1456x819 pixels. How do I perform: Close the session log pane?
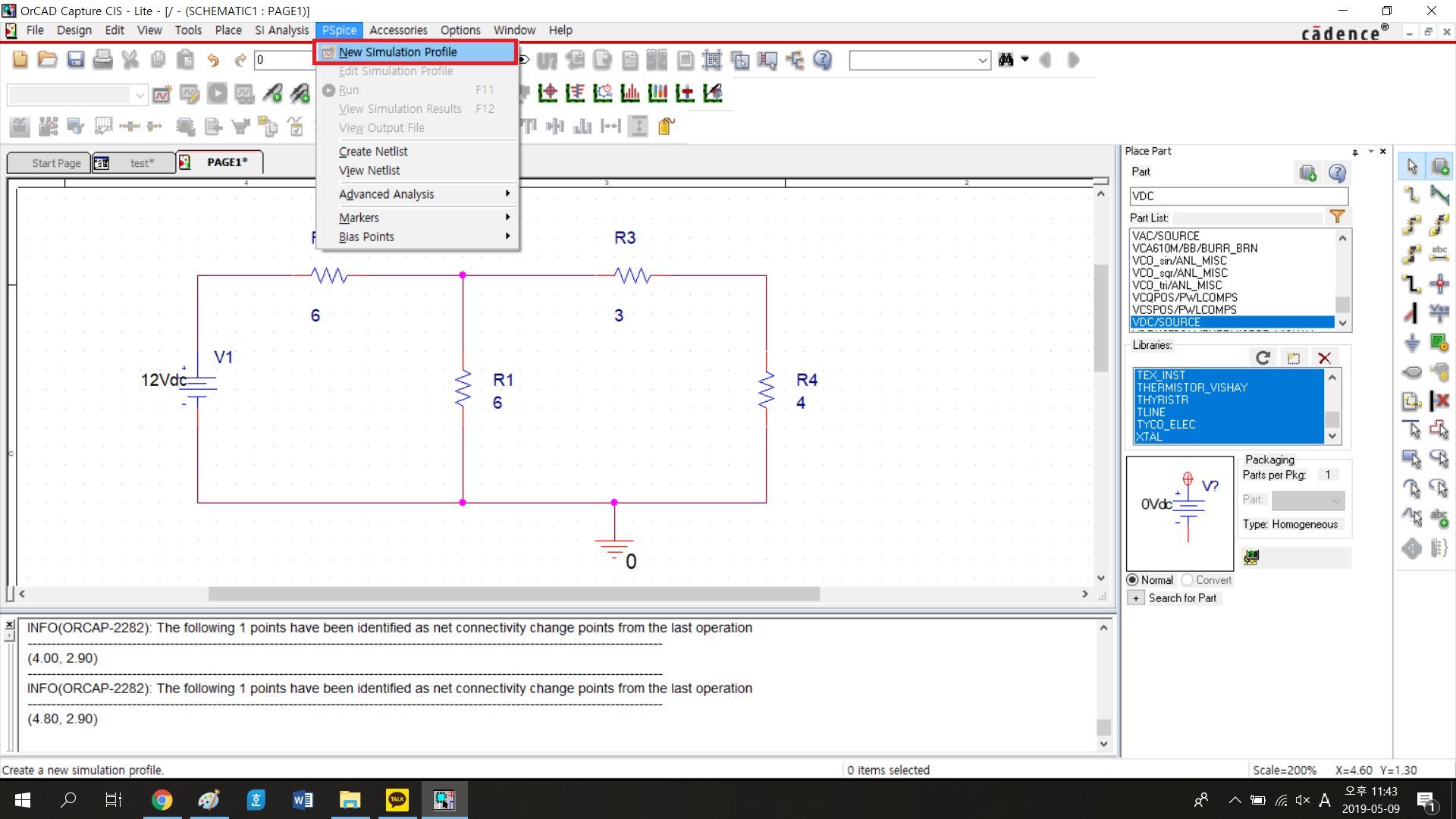coord(9,625)
